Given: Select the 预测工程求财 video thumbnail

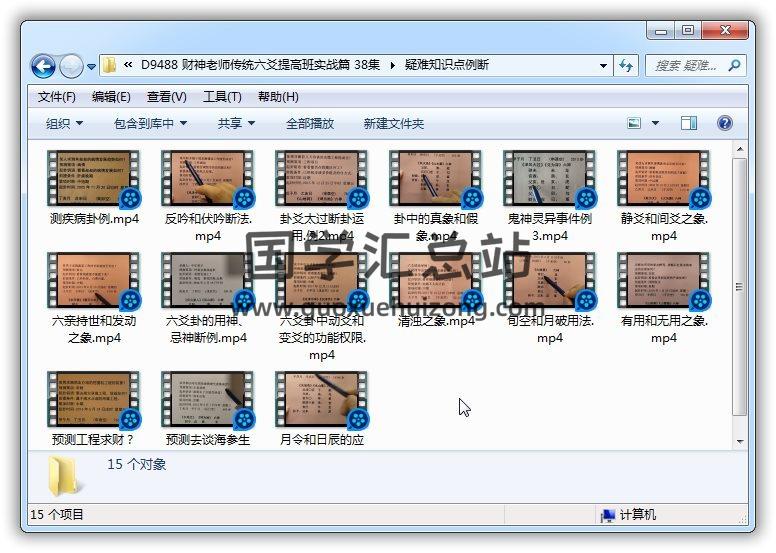Looking at the screenshot, I should coord(94,400).
